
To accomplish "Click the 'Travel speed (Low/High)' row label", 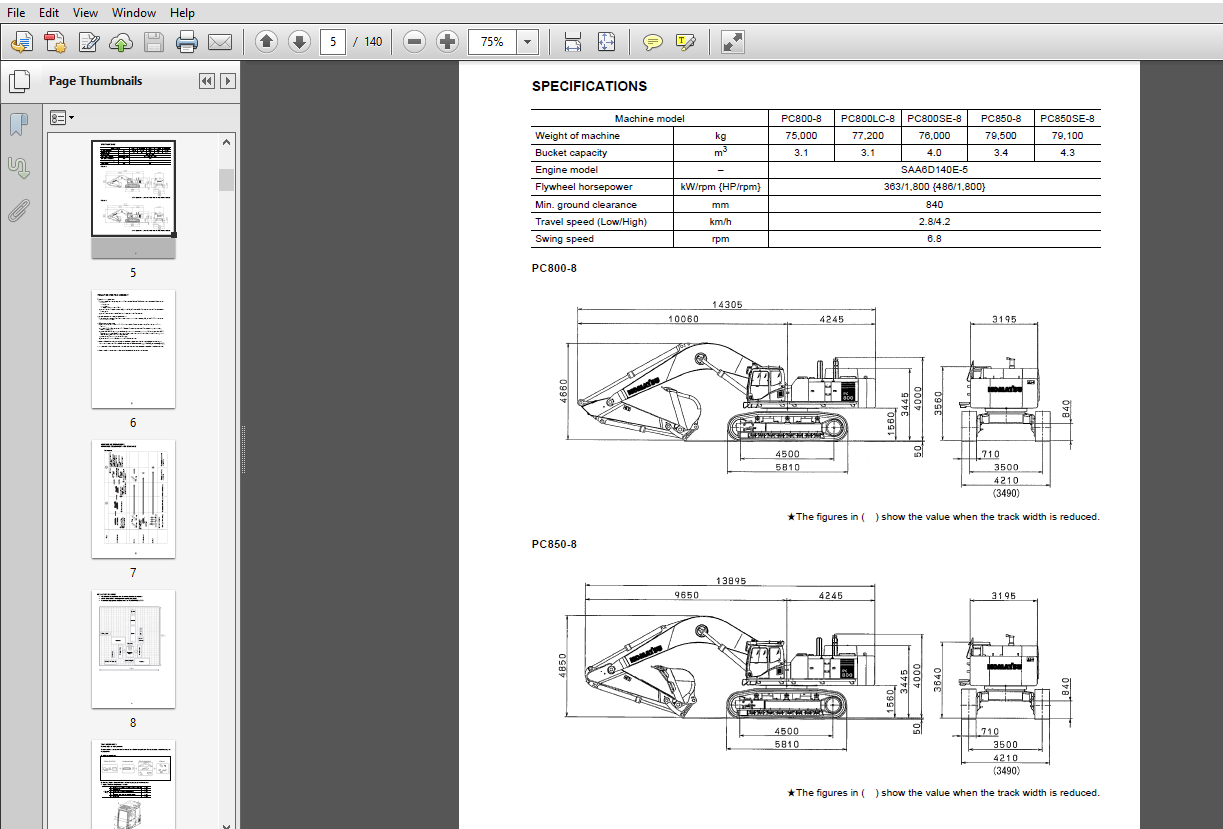I will pos(591,222).
